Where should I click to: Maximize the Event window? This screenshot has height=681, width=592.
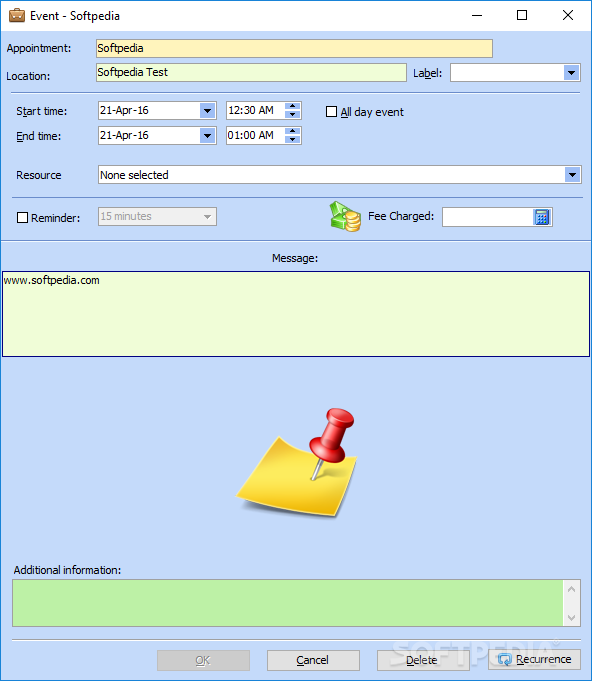[522, 16]
